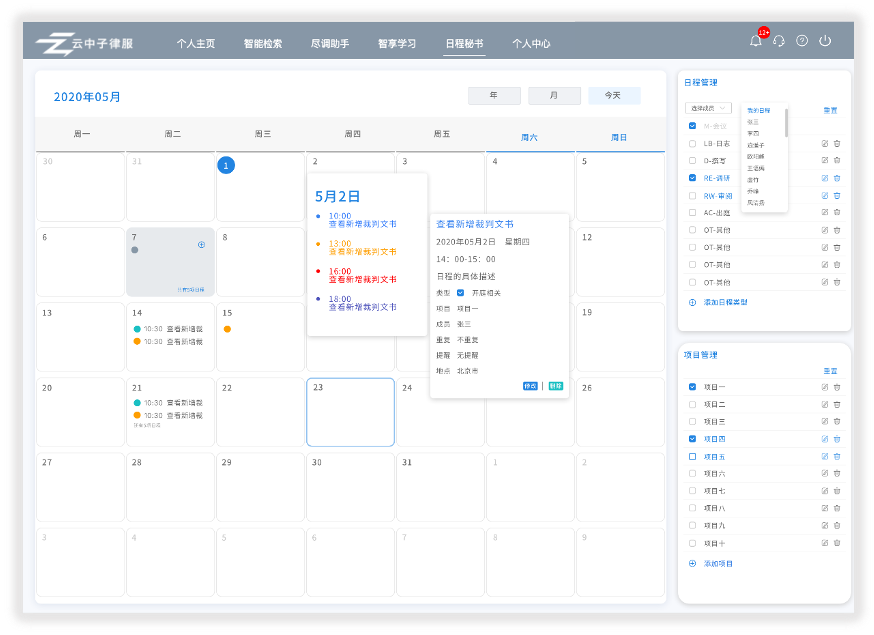874x635 pixels.
Task: Delete the AC-出庭 schedule type
Action: tap(837, 212)
